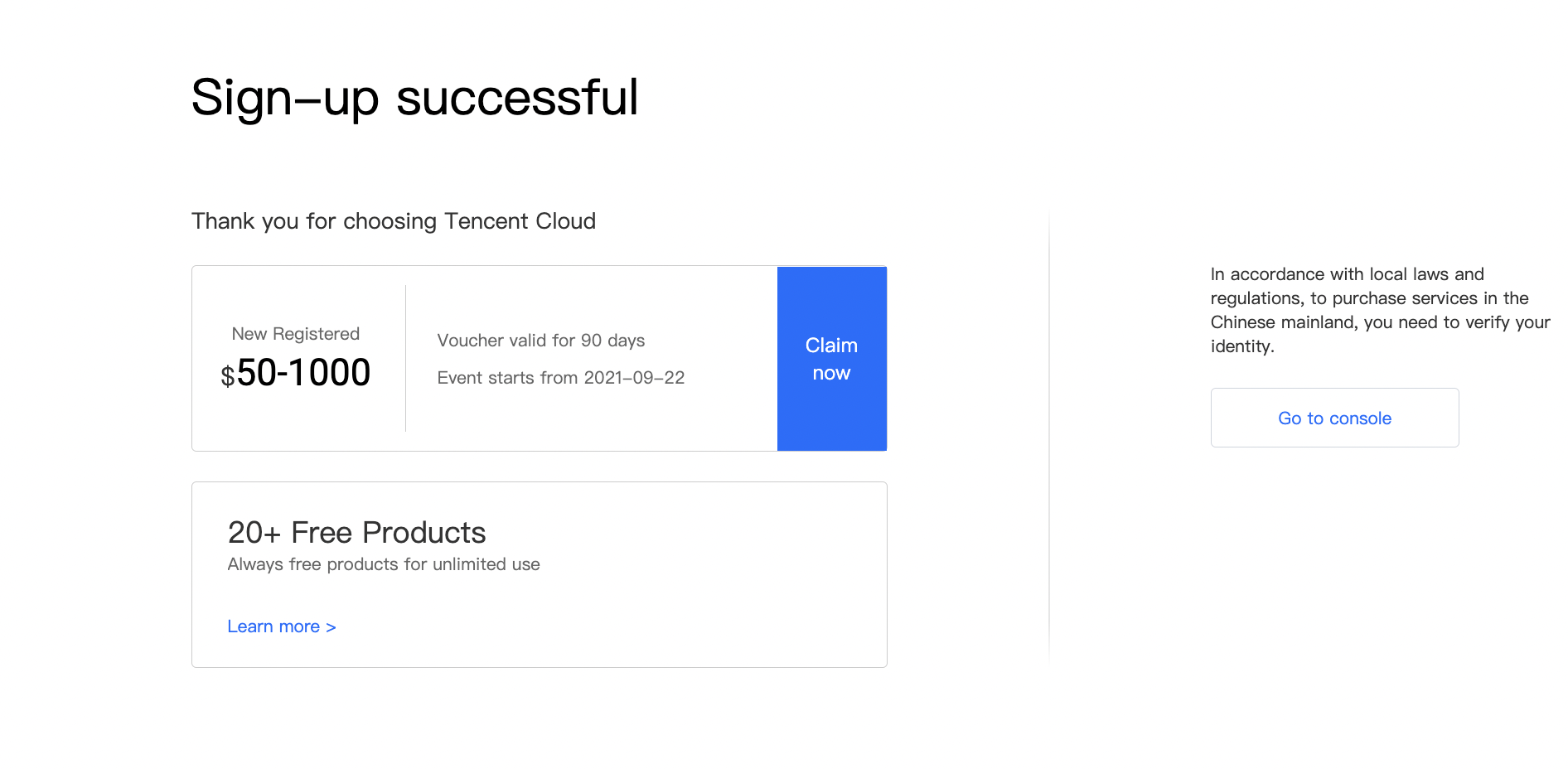This screenshot has width=1568, height=769.
Task: Click the arrow after Learn more
Action: [x=331, y=627]
